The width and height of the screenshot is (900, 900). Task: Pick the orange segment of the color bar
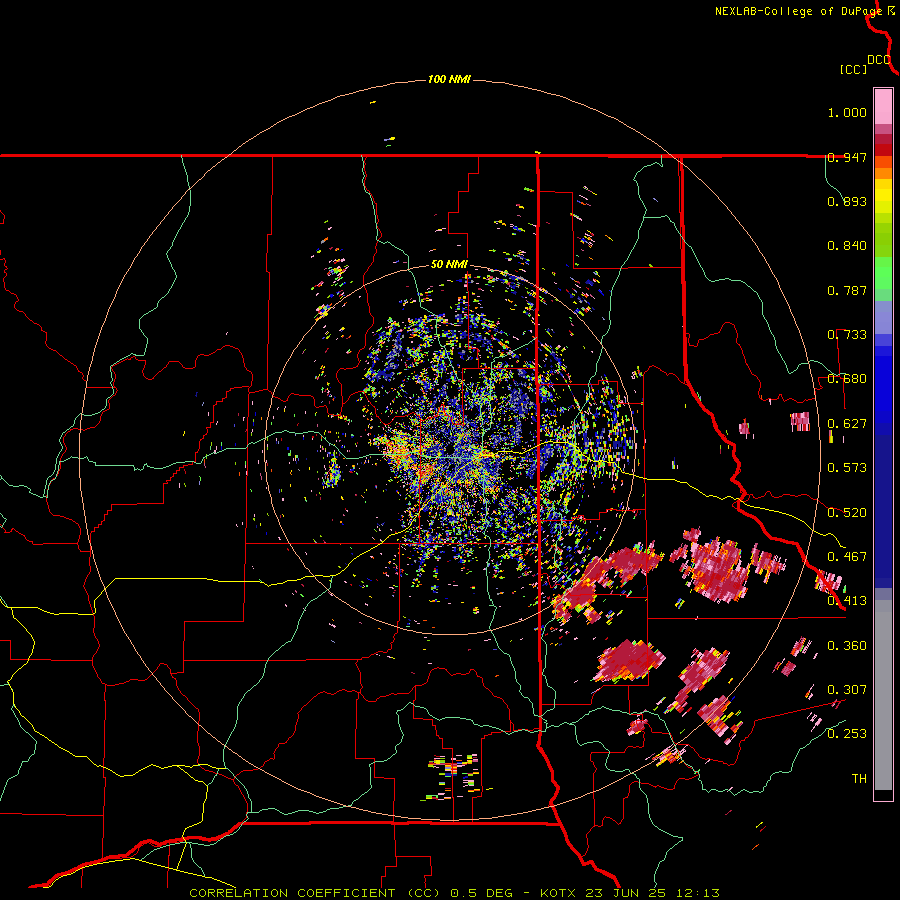(x=883, y=173)
